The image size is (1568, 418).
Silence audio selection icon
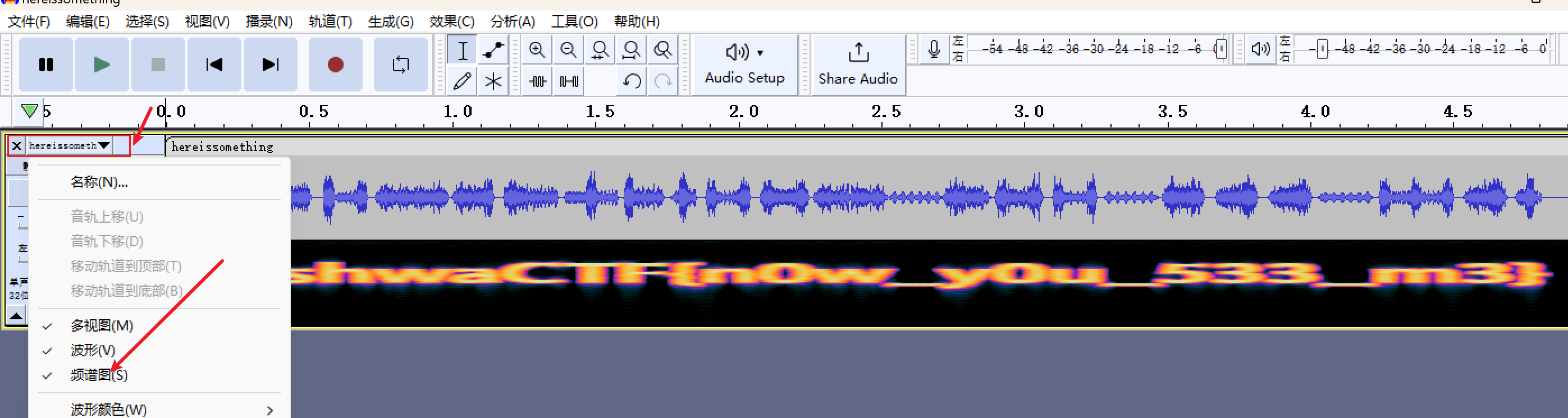pos(569,81)
